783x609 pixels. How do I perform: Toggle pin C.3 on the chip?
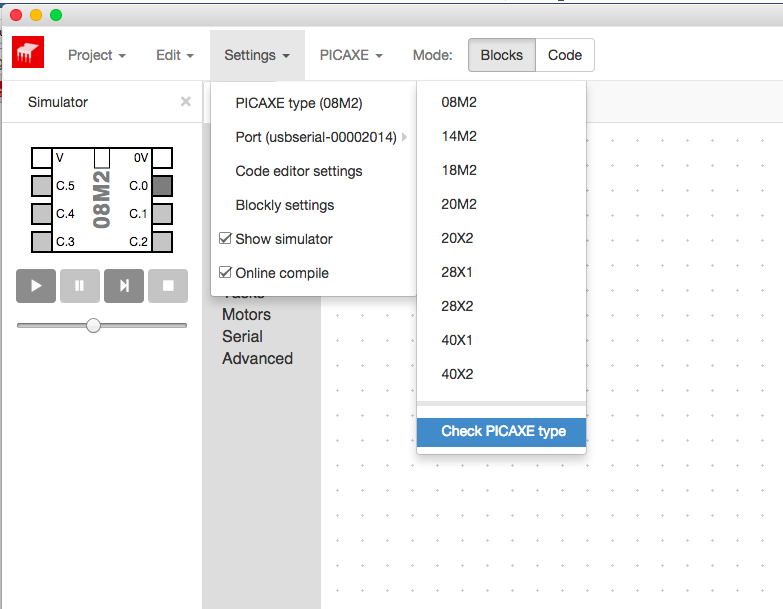(41, 242)
